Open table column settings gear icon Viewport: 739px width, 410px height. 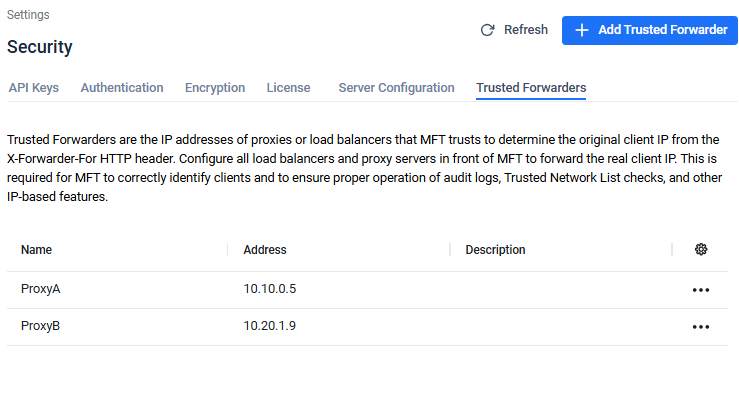(x=701, y=250)
